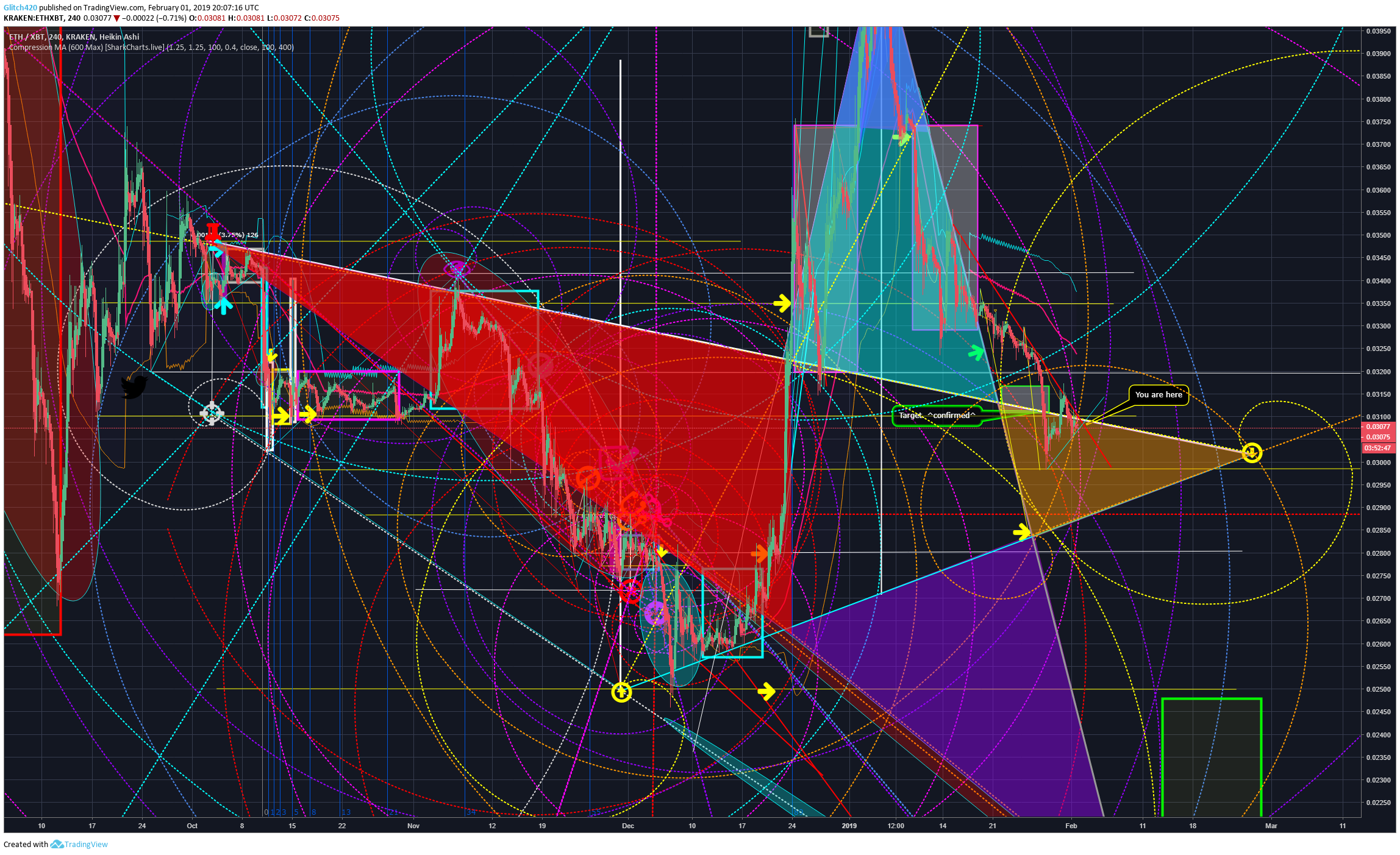Click the 0.02500 price scale label
This screenshot has height=855, width=1400.
coord(1378,689)
